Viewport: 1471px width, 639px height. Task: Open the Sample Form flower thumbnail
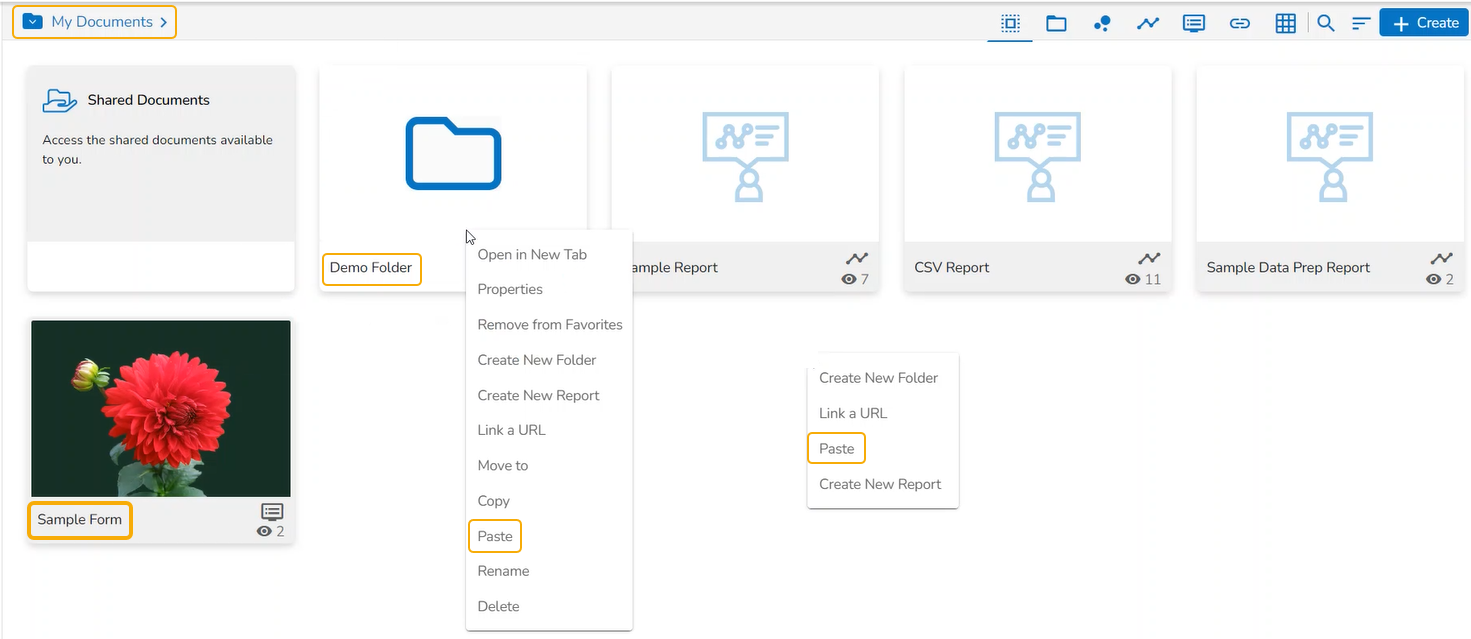(x=161, y=408)
